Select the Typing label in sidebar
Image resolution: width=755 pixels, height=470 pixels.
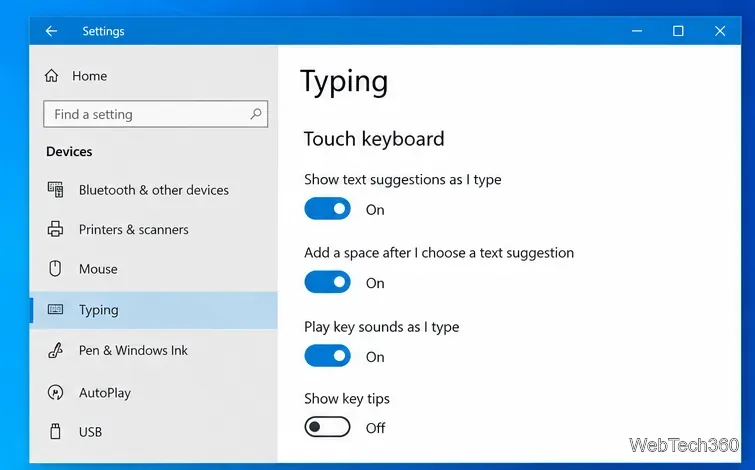point(99,310)
